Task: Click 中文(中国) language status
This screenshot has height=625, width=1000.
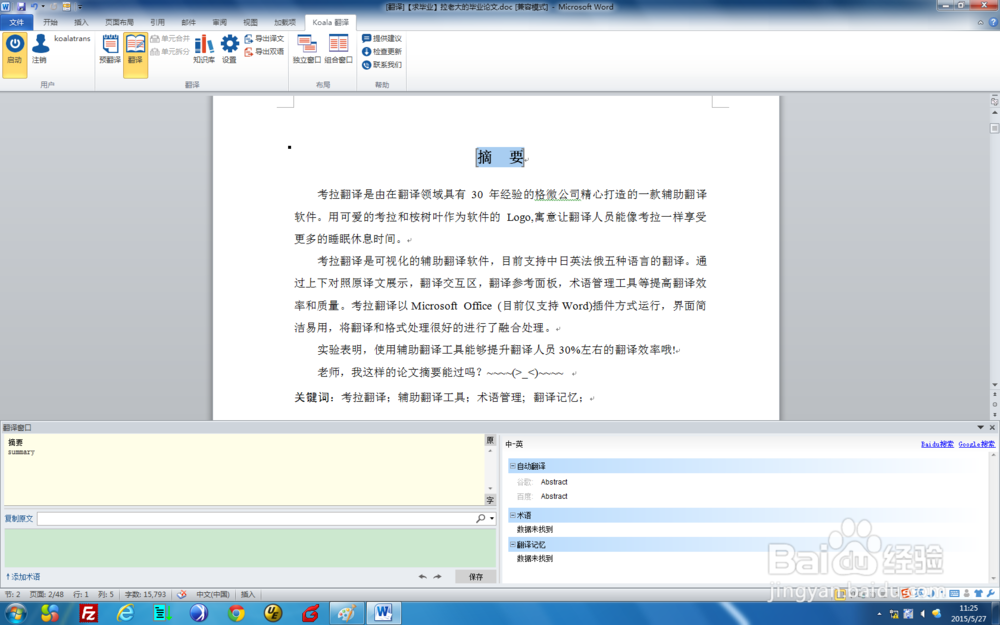Action: 212,594
